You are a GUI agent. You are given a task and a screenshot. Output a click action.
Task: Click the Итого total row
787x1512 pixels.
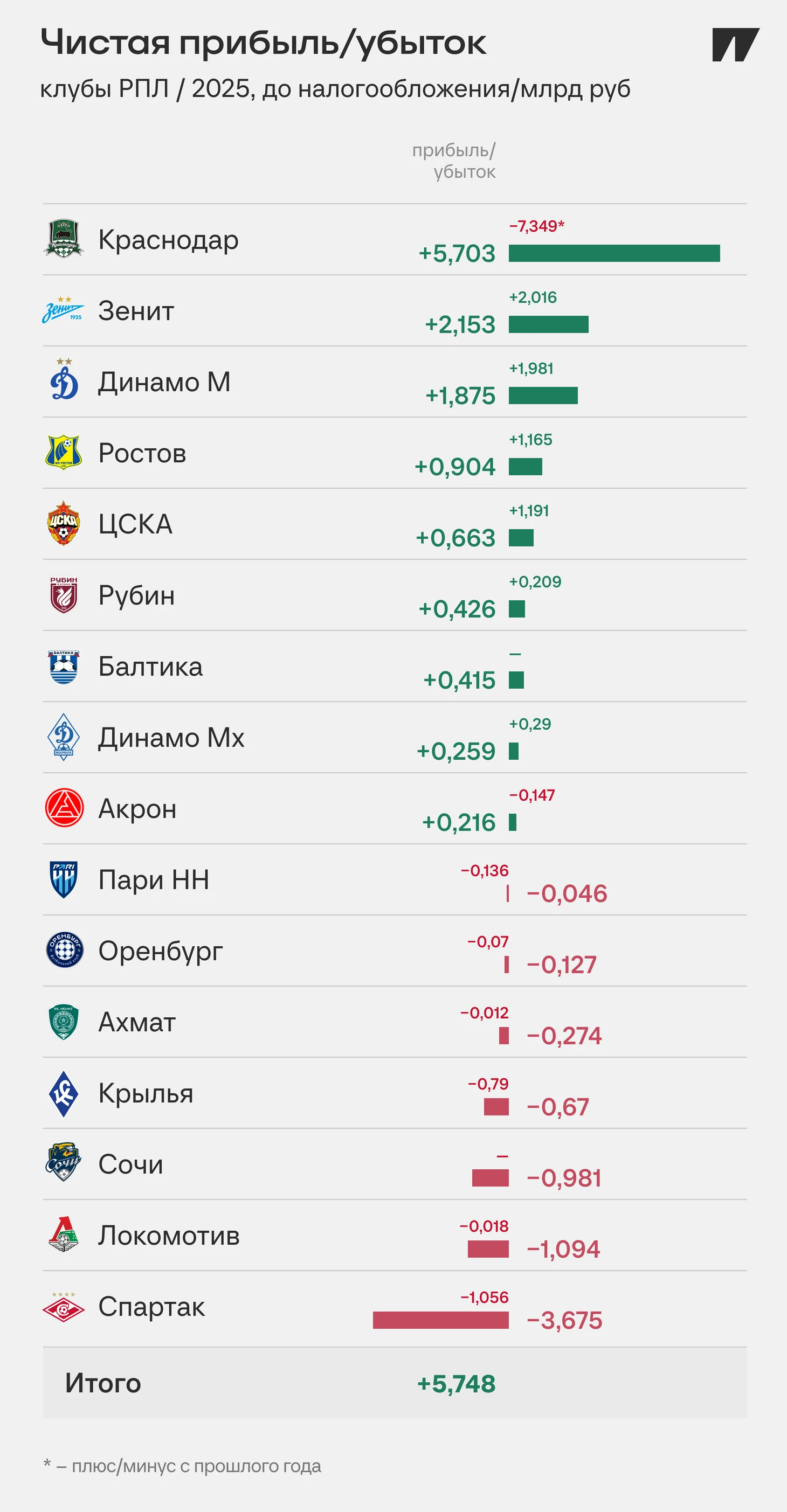[395, 1383]
